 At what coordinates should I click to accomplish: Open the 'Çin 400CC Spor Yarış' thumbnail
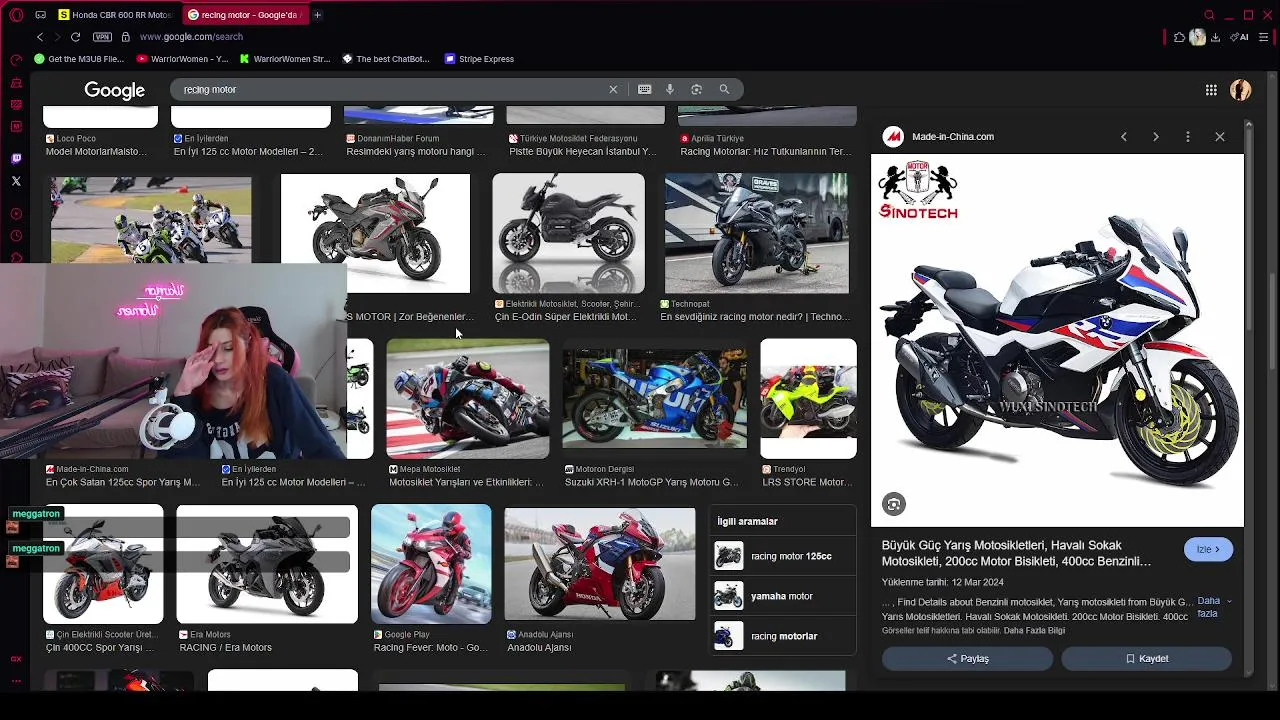103,564
